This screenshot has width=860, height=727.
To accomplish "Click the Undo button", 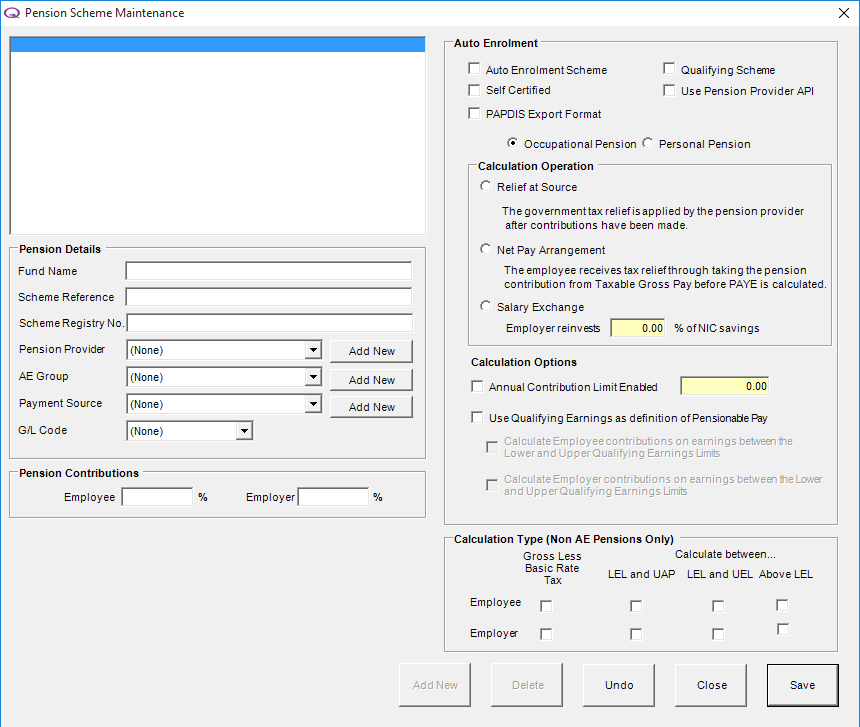I will point(619,685).
